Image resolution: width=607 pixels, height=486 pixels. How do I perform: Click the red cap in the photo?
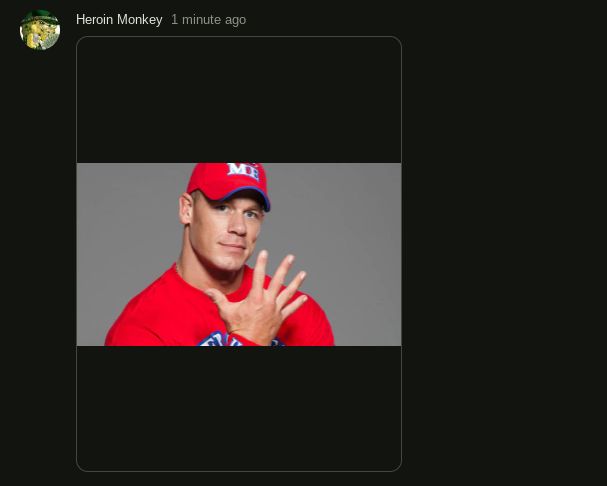228,183
